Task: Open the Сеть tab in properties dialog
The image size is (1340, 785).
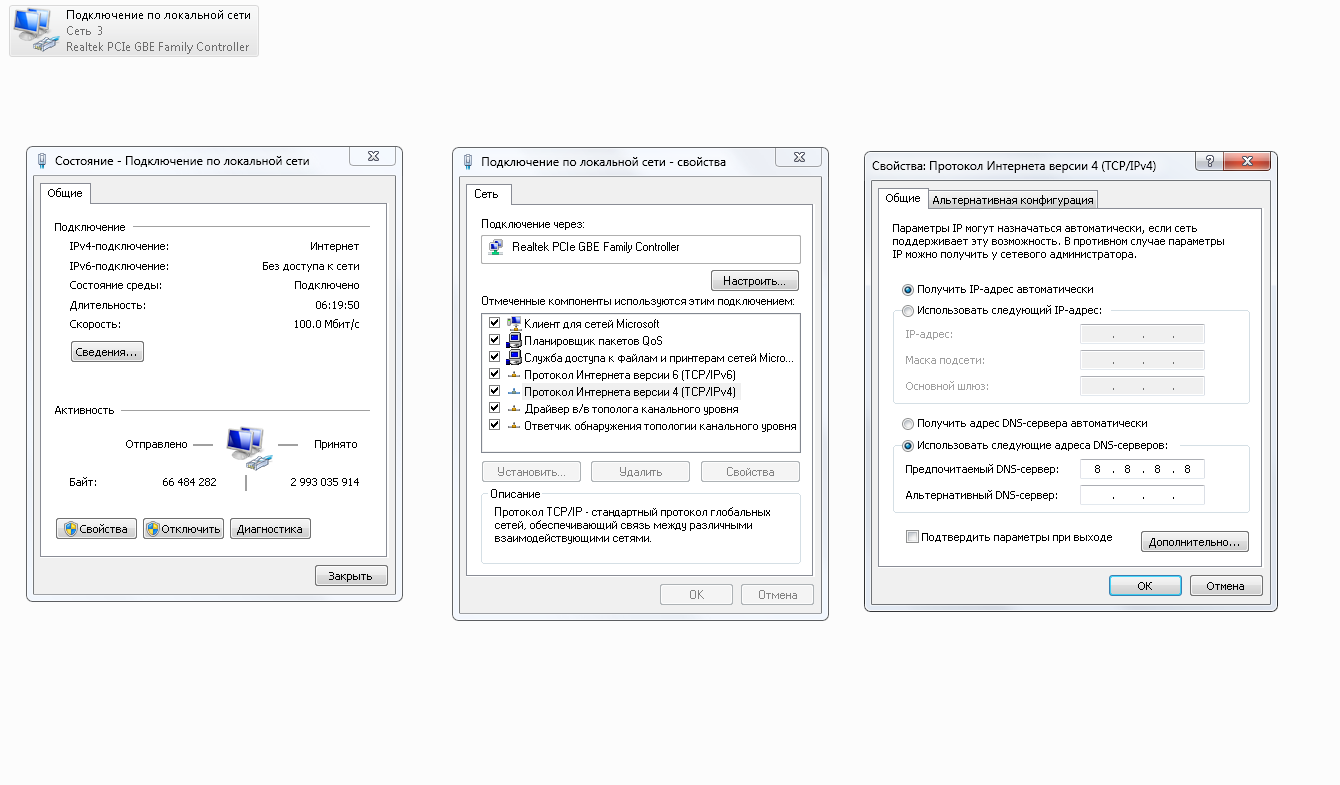Action: click(x=487, y=194)
